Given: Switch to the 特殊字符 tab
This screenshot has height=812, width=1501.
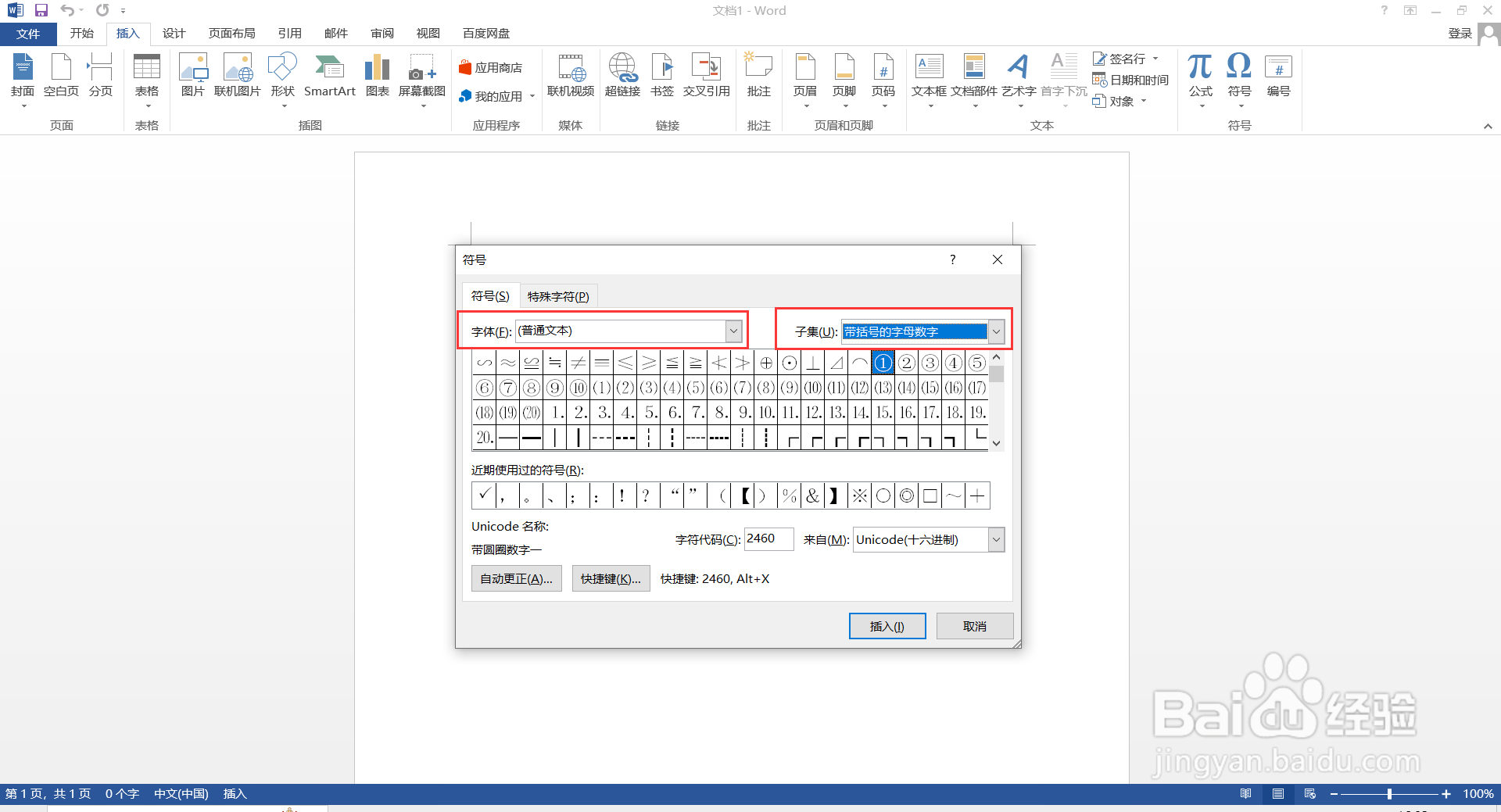Looking at the screenshot, I should point(558,295).
